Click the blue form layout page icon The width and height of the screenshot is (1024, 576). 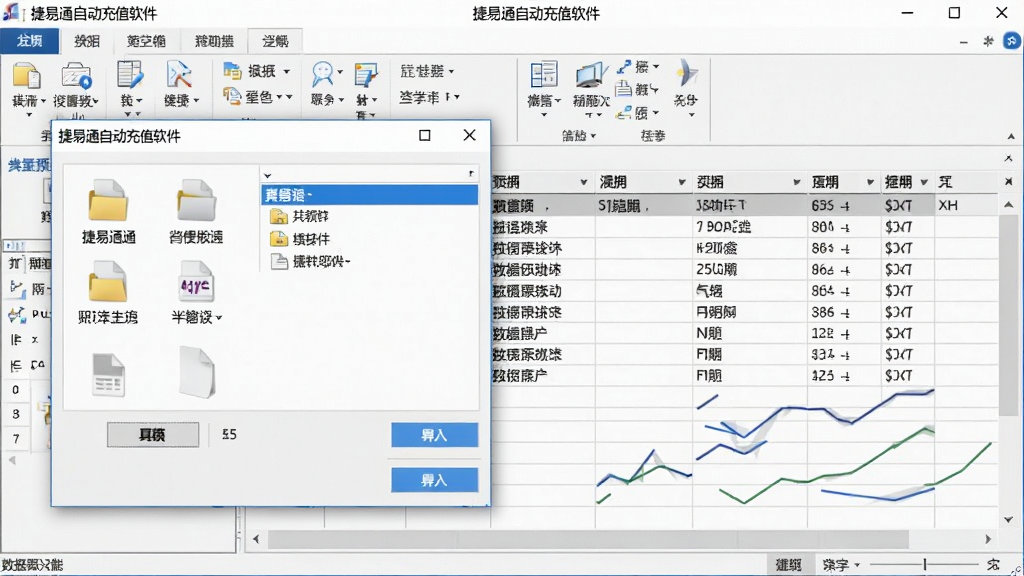(543, 74)
